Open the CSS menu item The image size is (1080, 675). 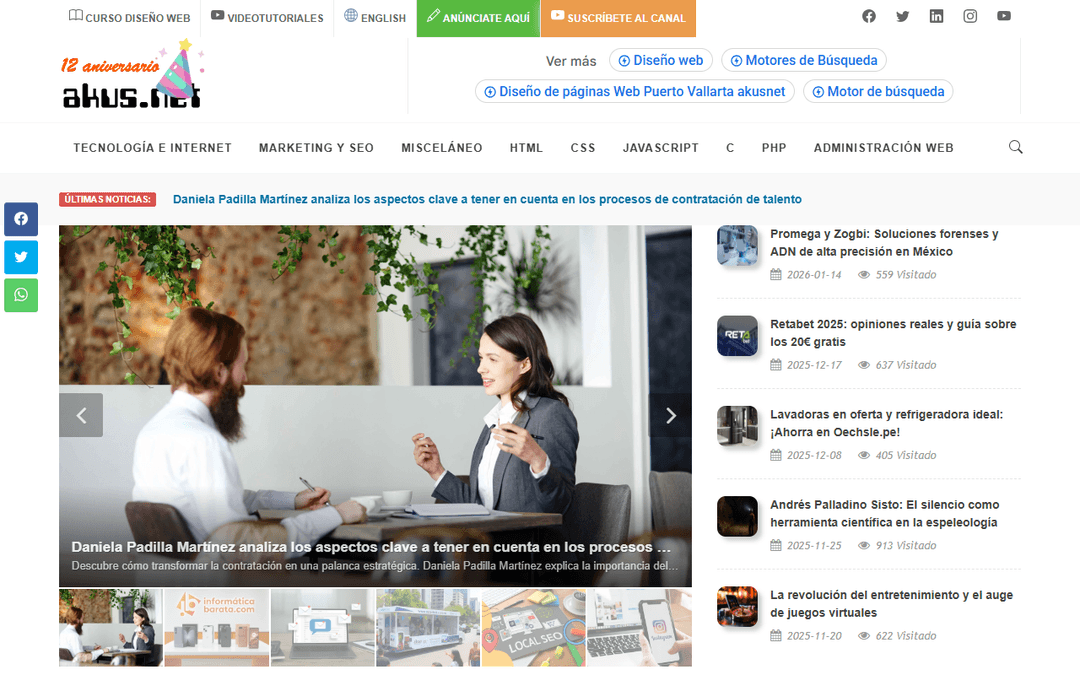click(x=583, y=148)
